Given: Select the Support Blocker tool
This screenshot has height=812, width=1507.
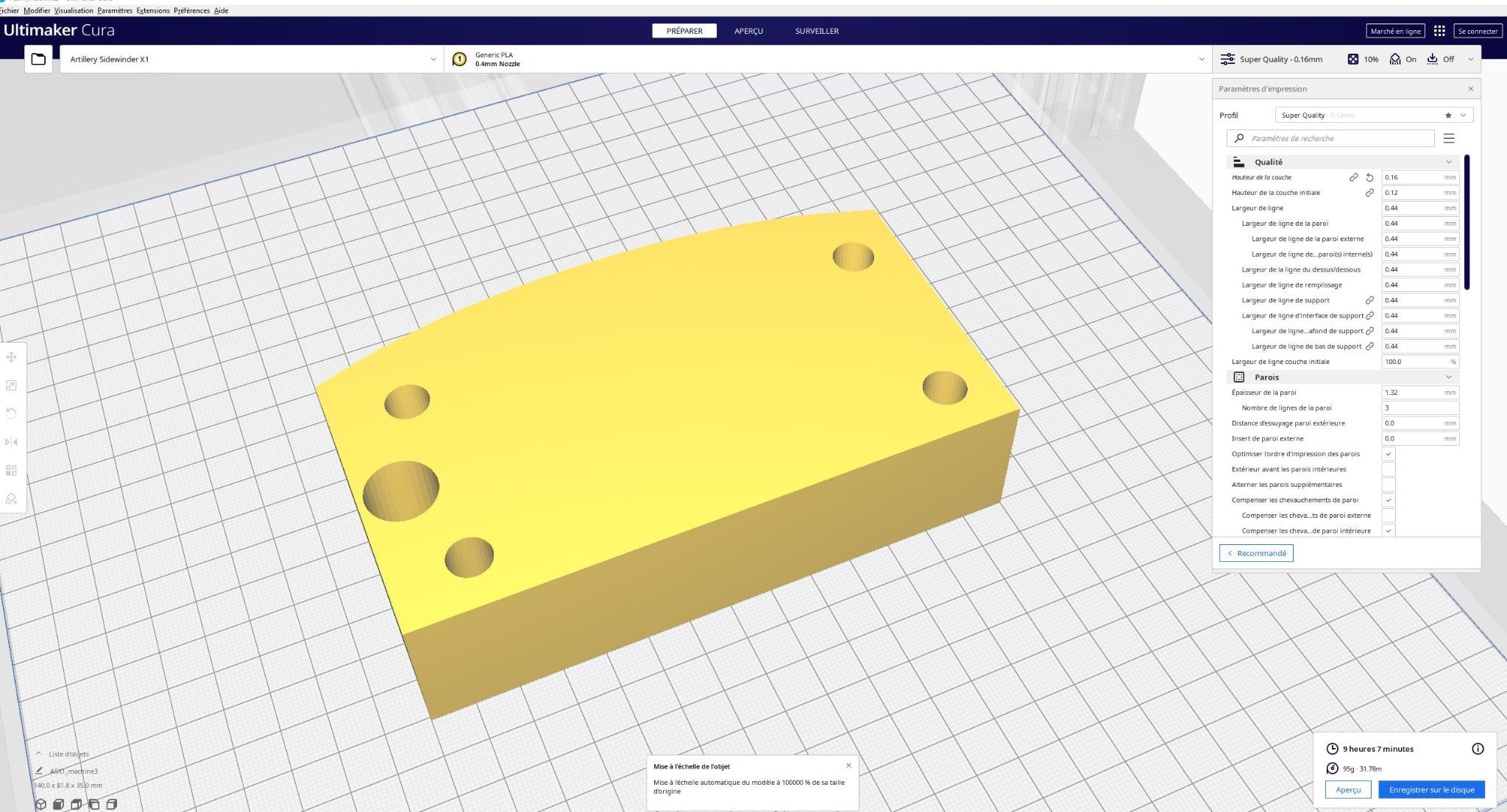Looking at the screenshot, I should [x=11, y=499].
